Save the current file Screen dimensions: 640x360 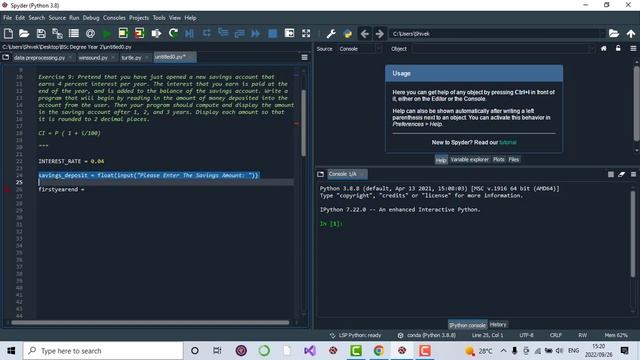41,33
